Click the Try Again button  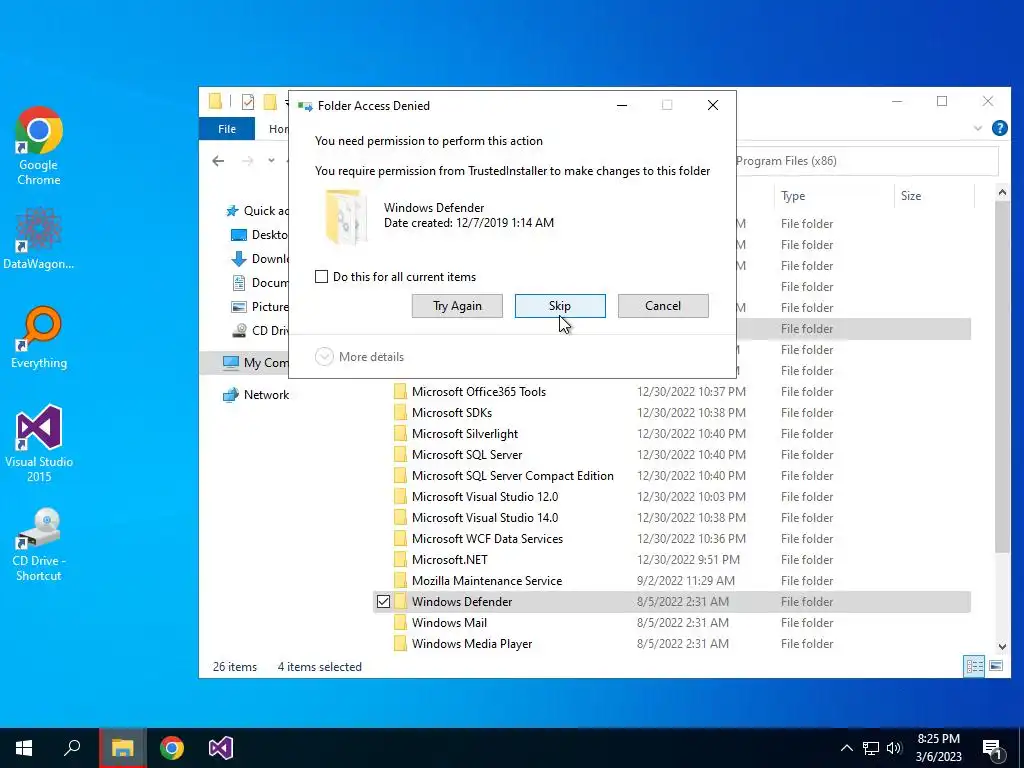tap(457, 306)
